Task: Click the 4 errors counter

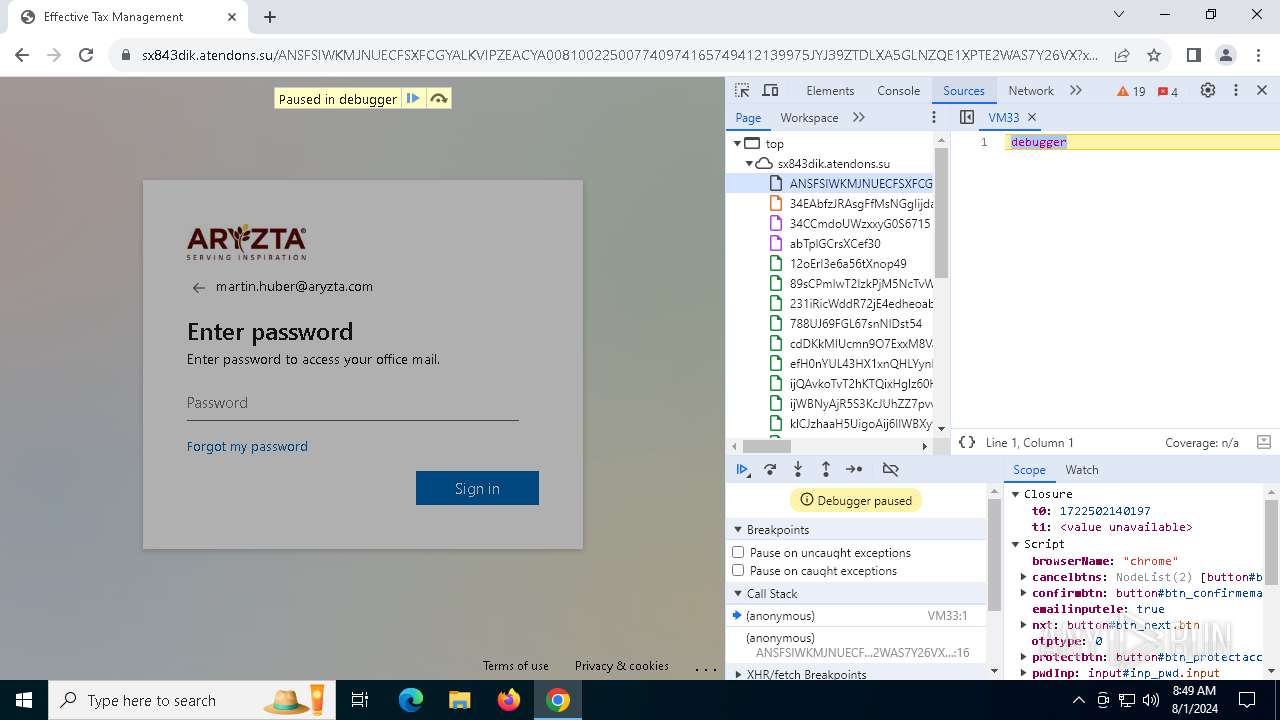Action: (1167, 91)
